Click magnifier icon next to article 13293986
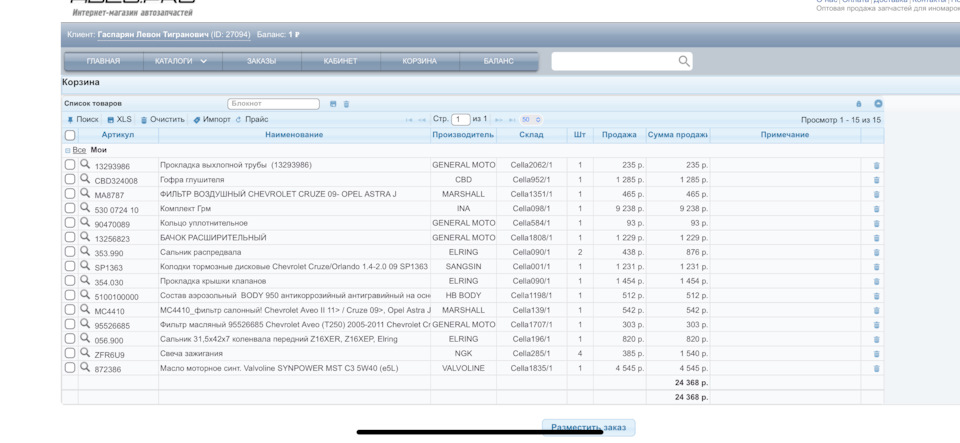Screen dimensions: 960x443 (85, 165)
